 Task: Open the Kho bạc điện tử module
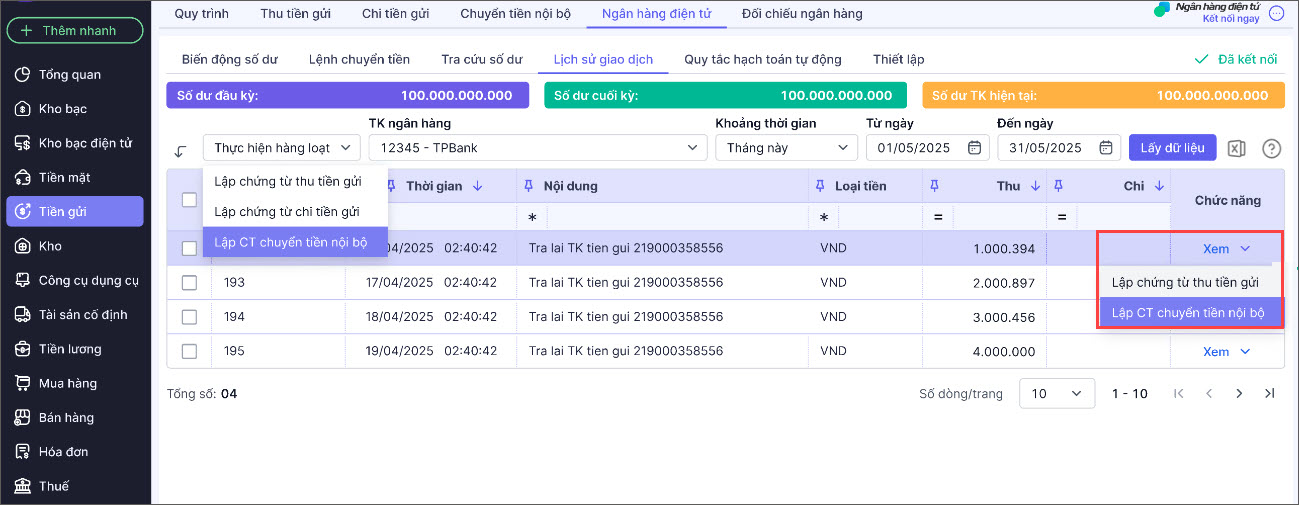pos(85,143)
